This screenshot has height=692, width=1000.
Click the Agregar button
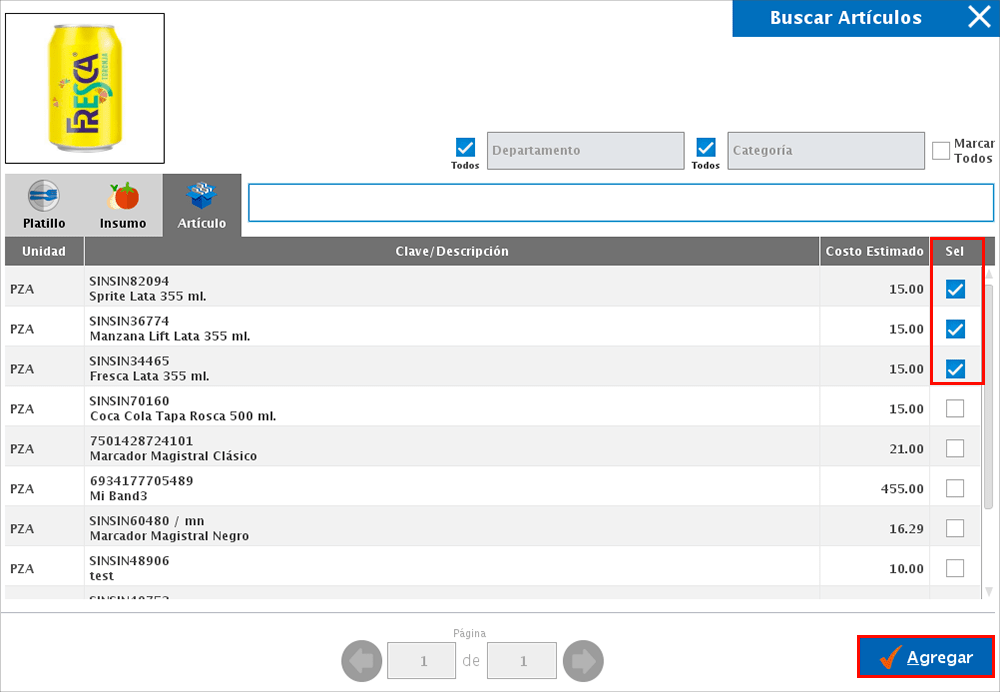(925, 658)
